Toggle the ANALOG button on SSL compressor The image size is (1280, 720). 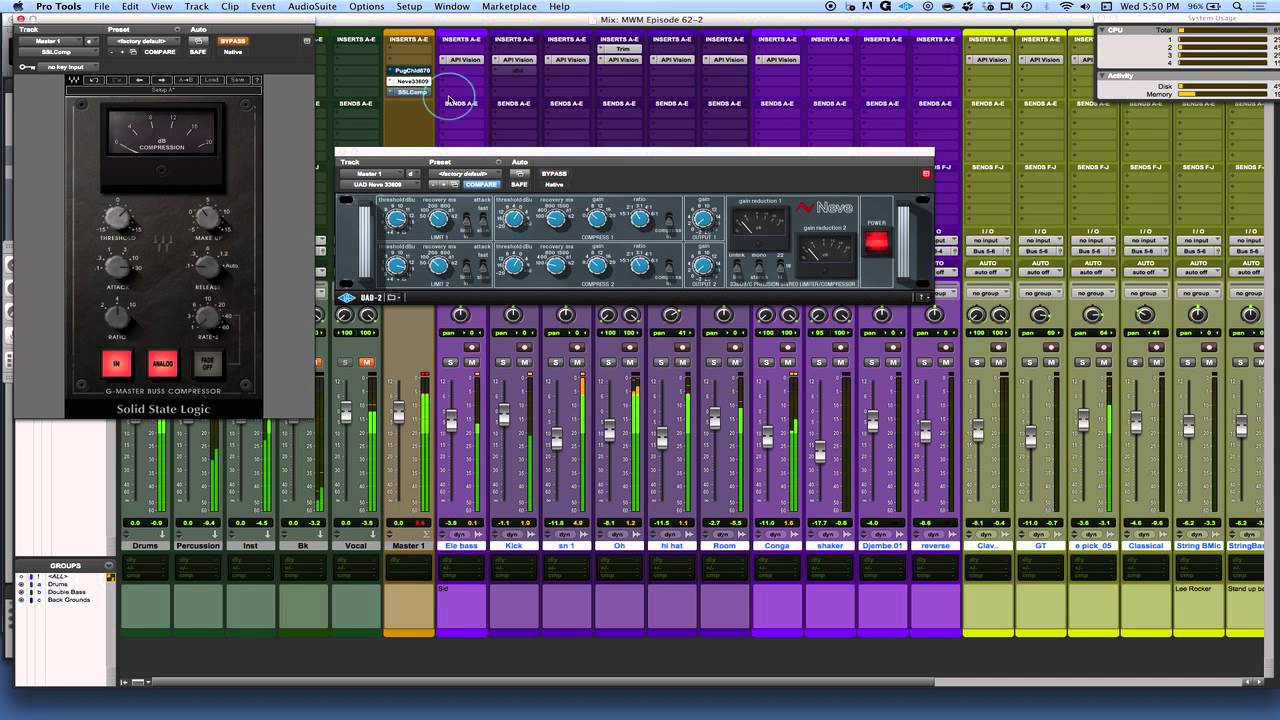click(x=162, y=363)
